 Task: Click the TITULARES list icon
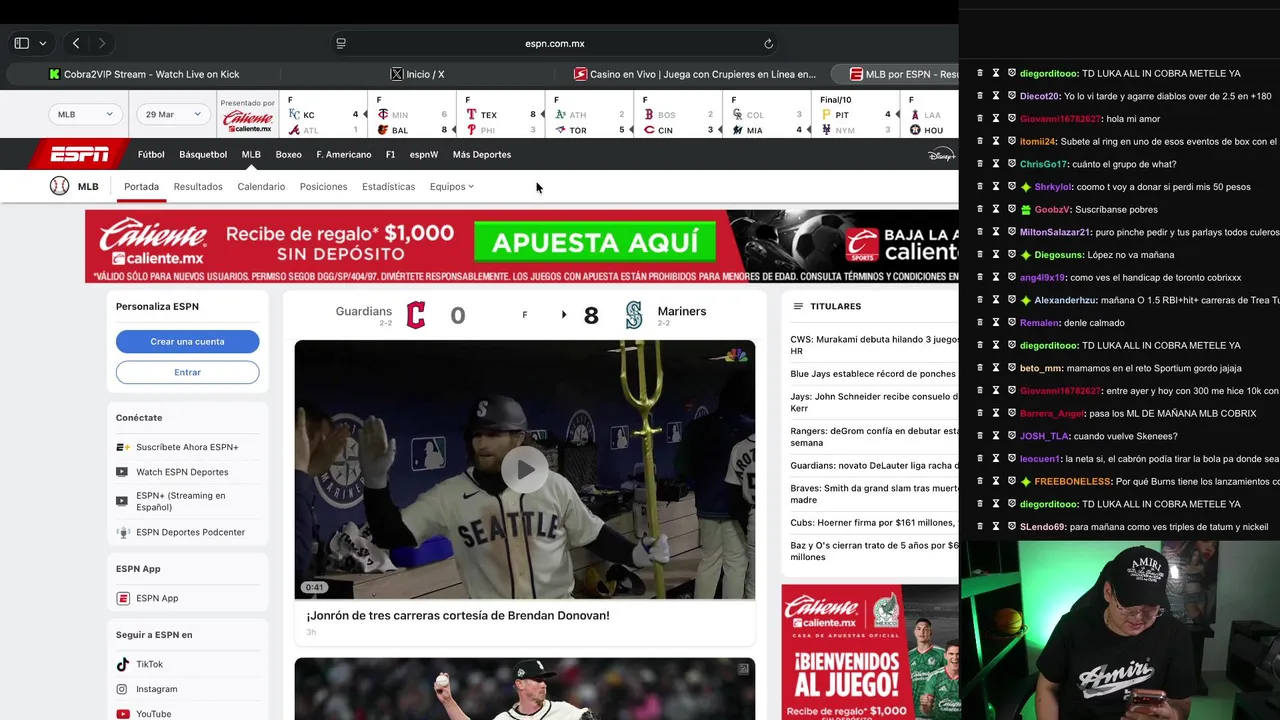coord(798,307)
